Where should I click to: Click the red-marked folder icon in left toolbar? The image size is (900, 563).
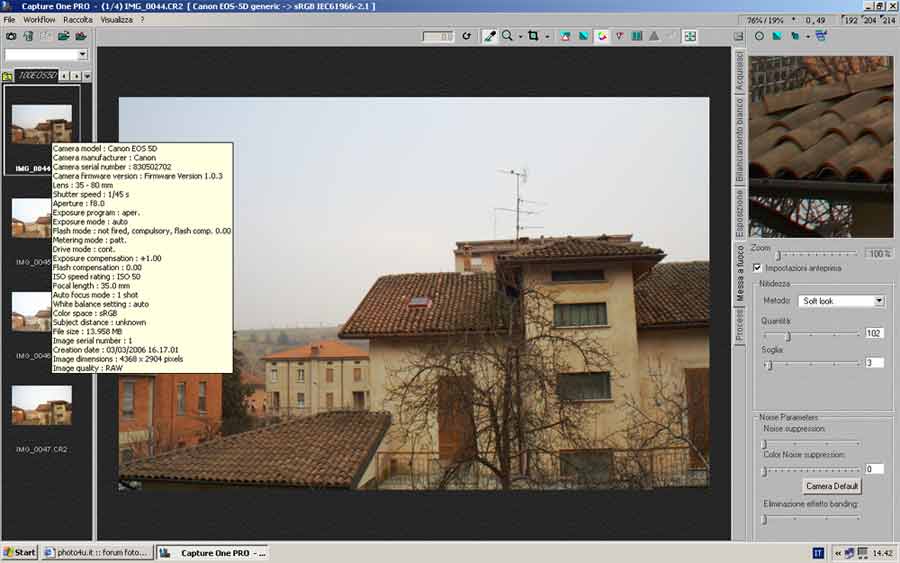click(x=81, y=36)
